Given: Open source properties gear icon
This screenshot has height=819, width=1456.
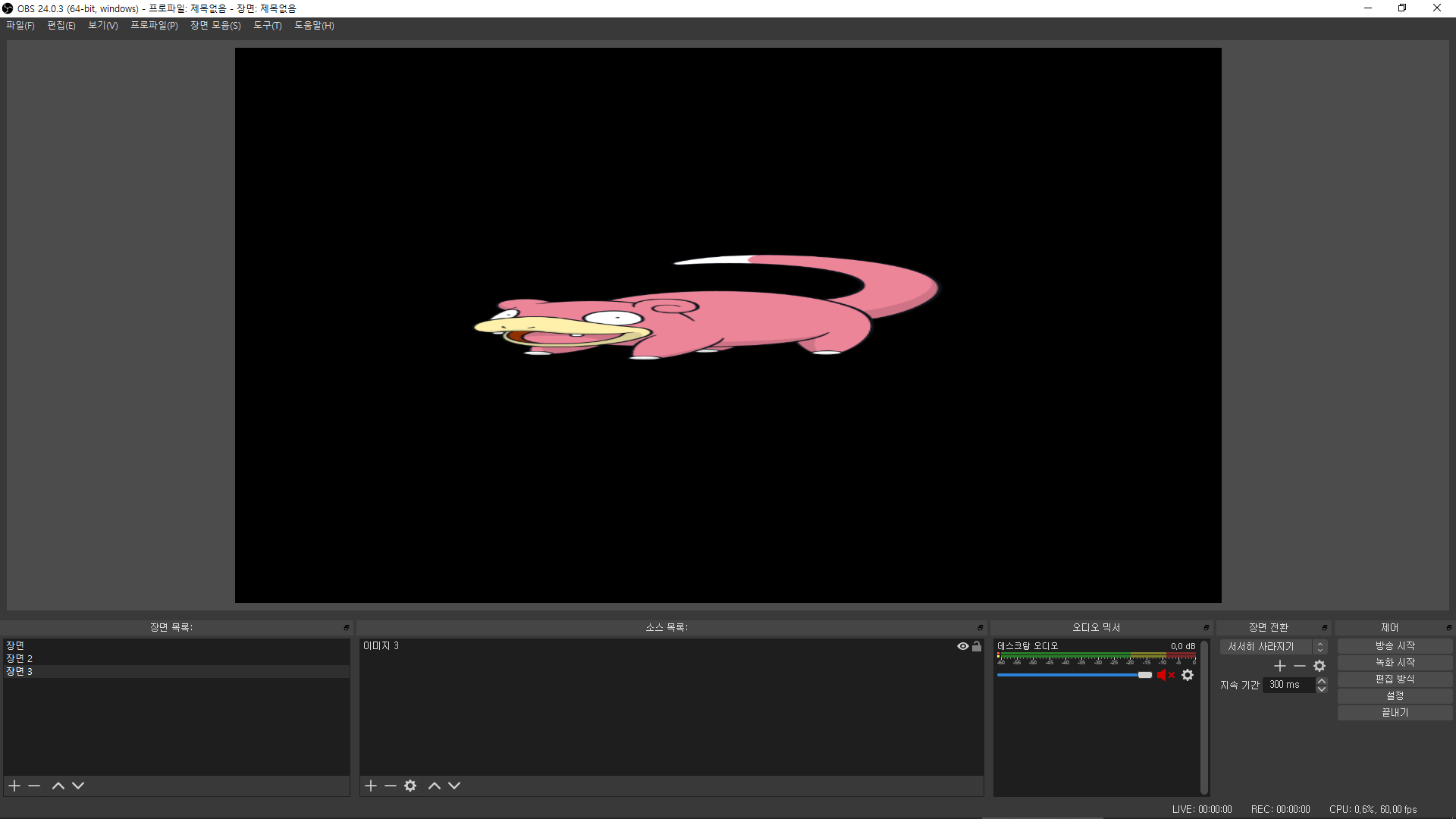Looking at the screenshot, I should pyautogui.click(x=410, y=786).
